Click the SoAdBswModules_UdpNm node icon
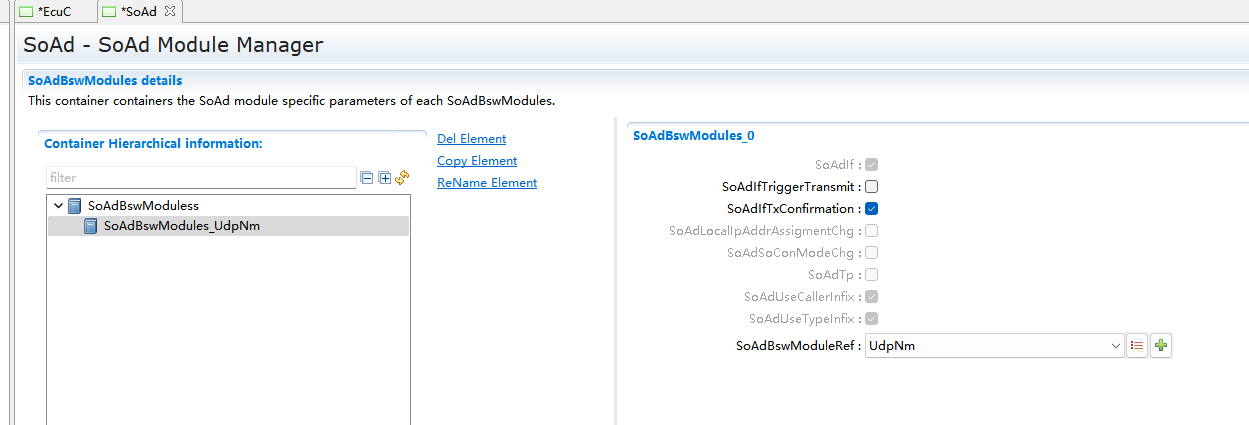Viewport: 1249px width, 425px height. tap(91, 226)
